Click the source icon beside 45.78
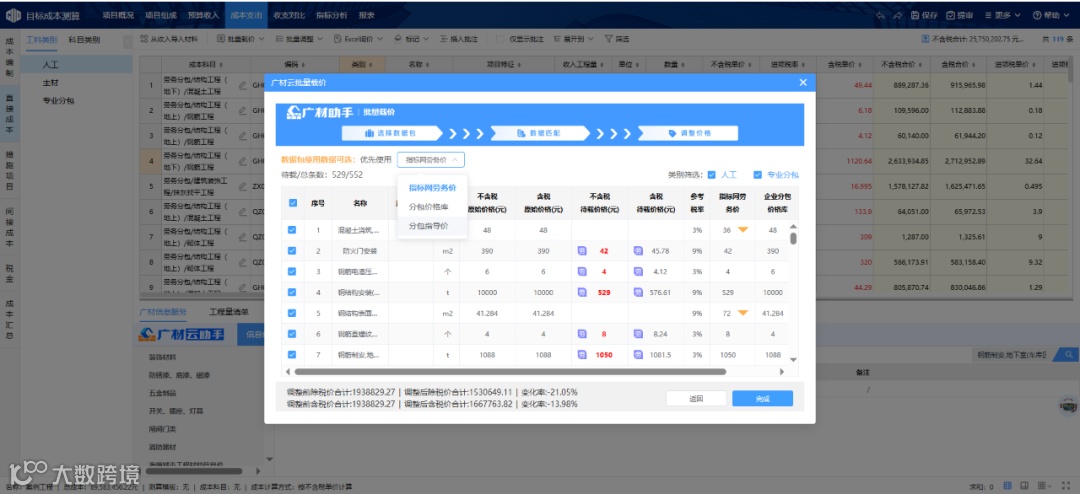 click(638, 251)
